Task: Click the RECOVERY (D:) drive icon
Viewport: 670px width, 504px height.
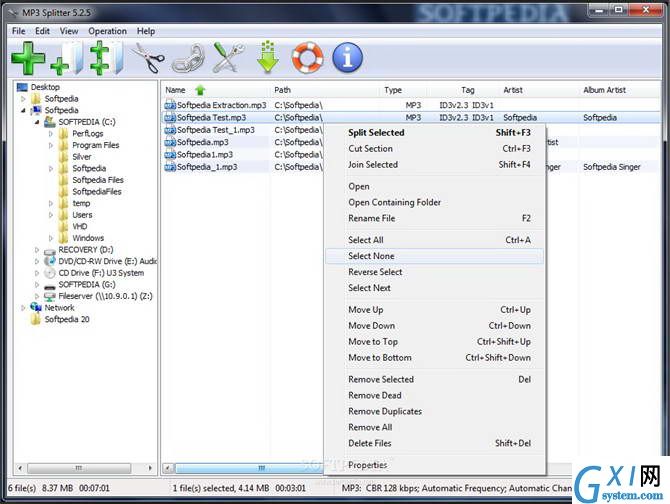Action: 50,250
